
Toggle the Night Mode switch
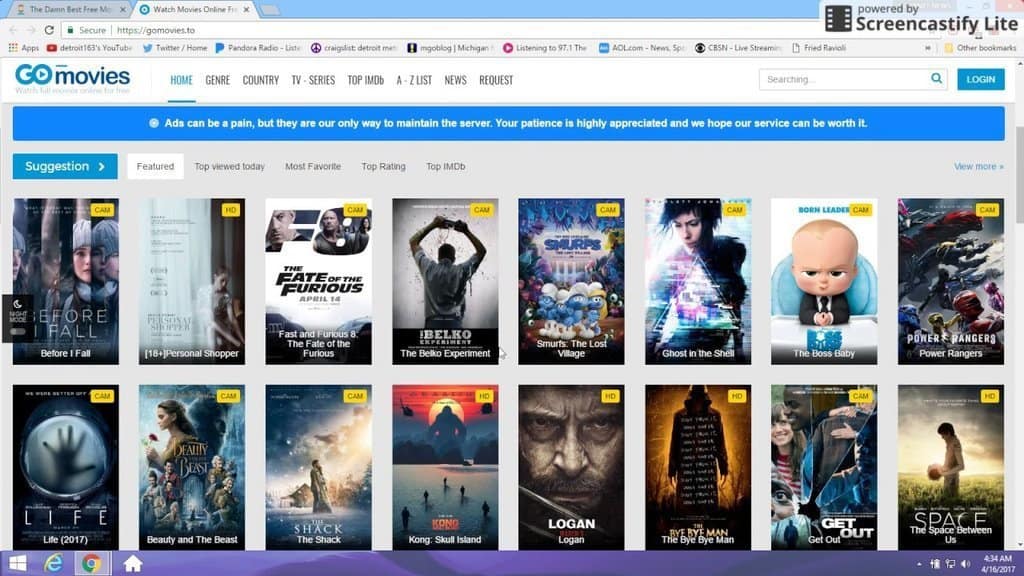click(18, 332)
